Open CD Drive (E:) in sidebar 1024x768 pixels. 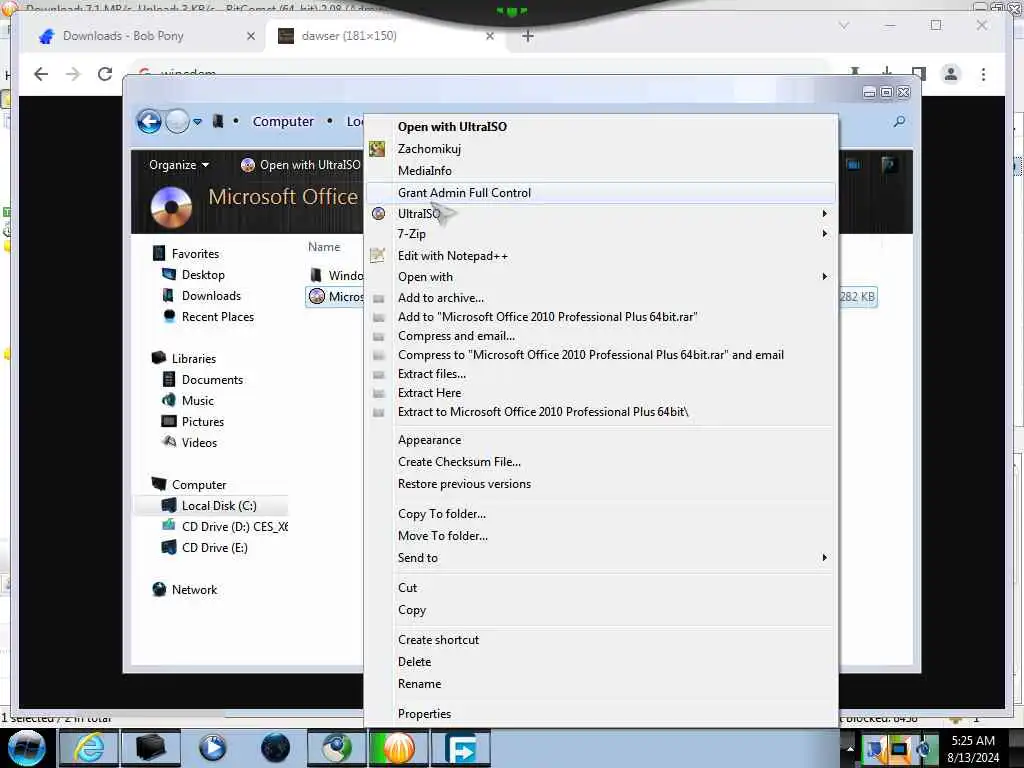click(x=214, y=547)
